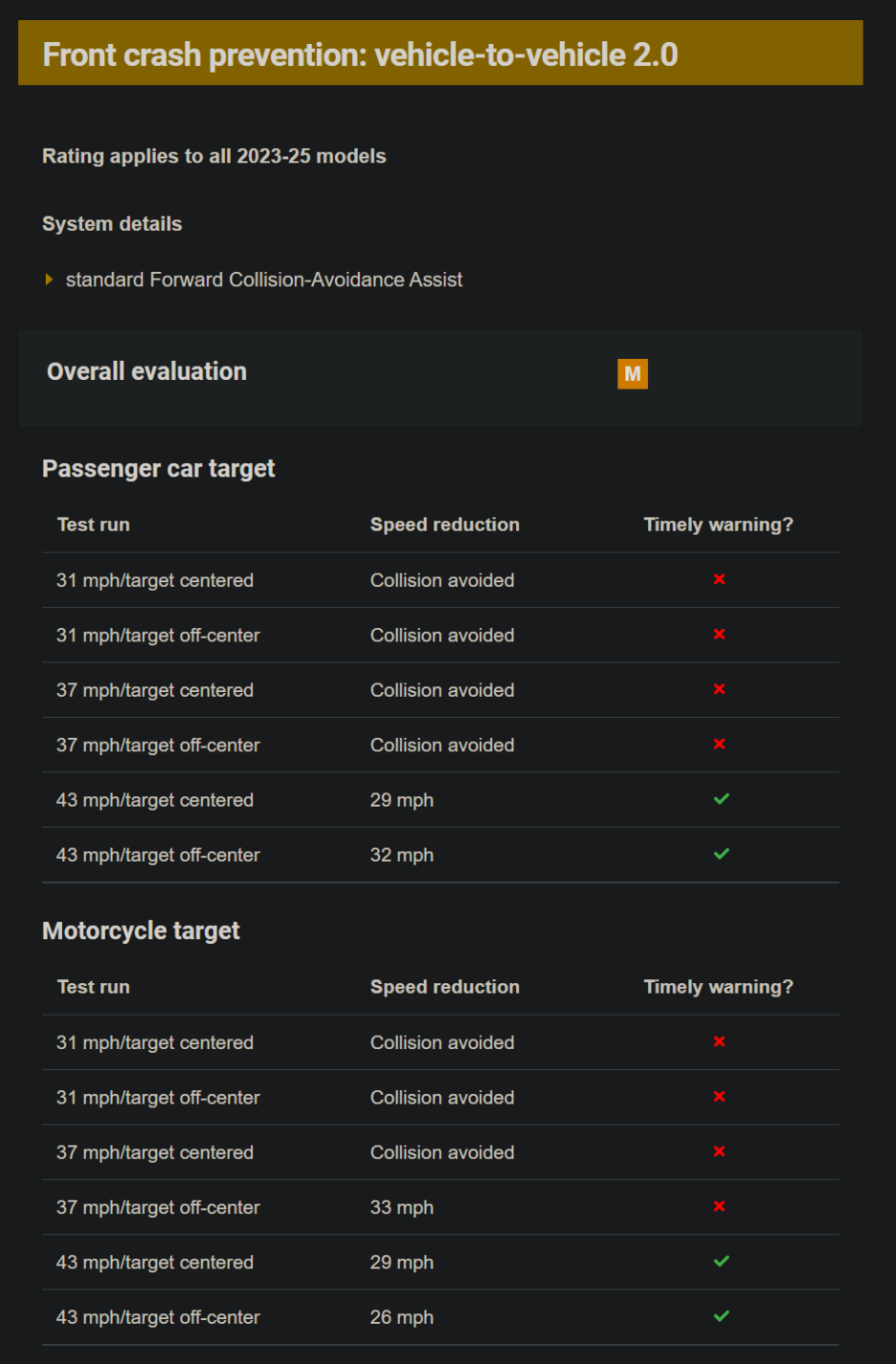Click red X for motorcycle 37 mph off-center

coord(719,1206)
